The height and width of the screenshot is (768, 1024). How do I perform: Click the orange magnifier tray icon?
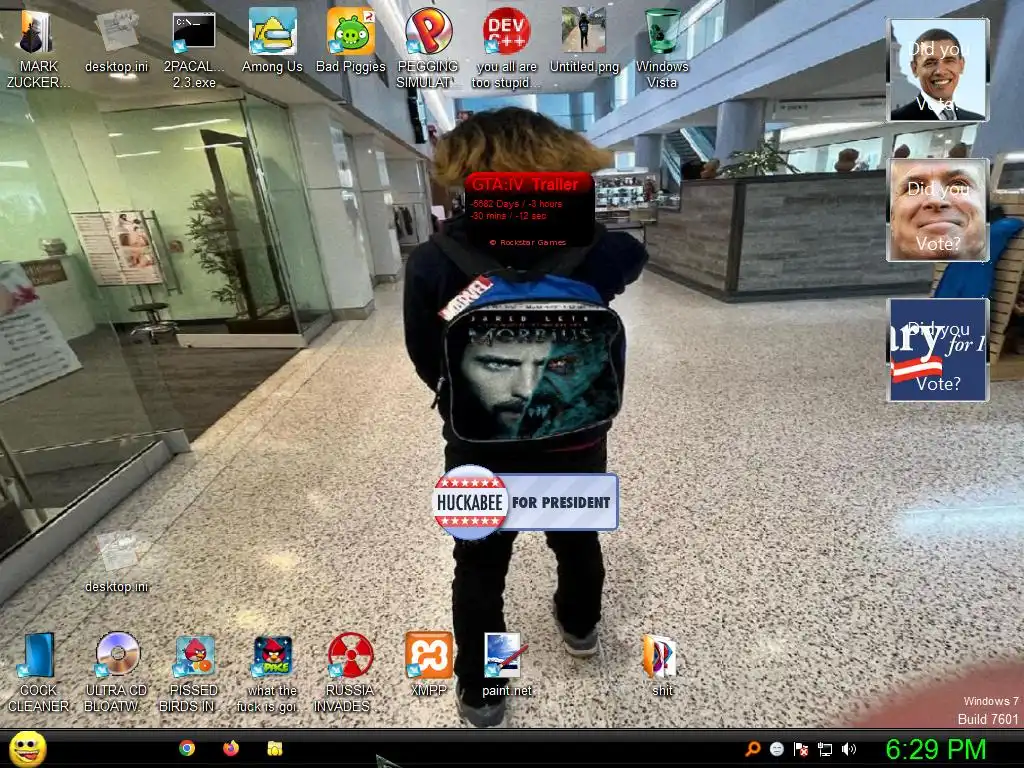(753, 749)
